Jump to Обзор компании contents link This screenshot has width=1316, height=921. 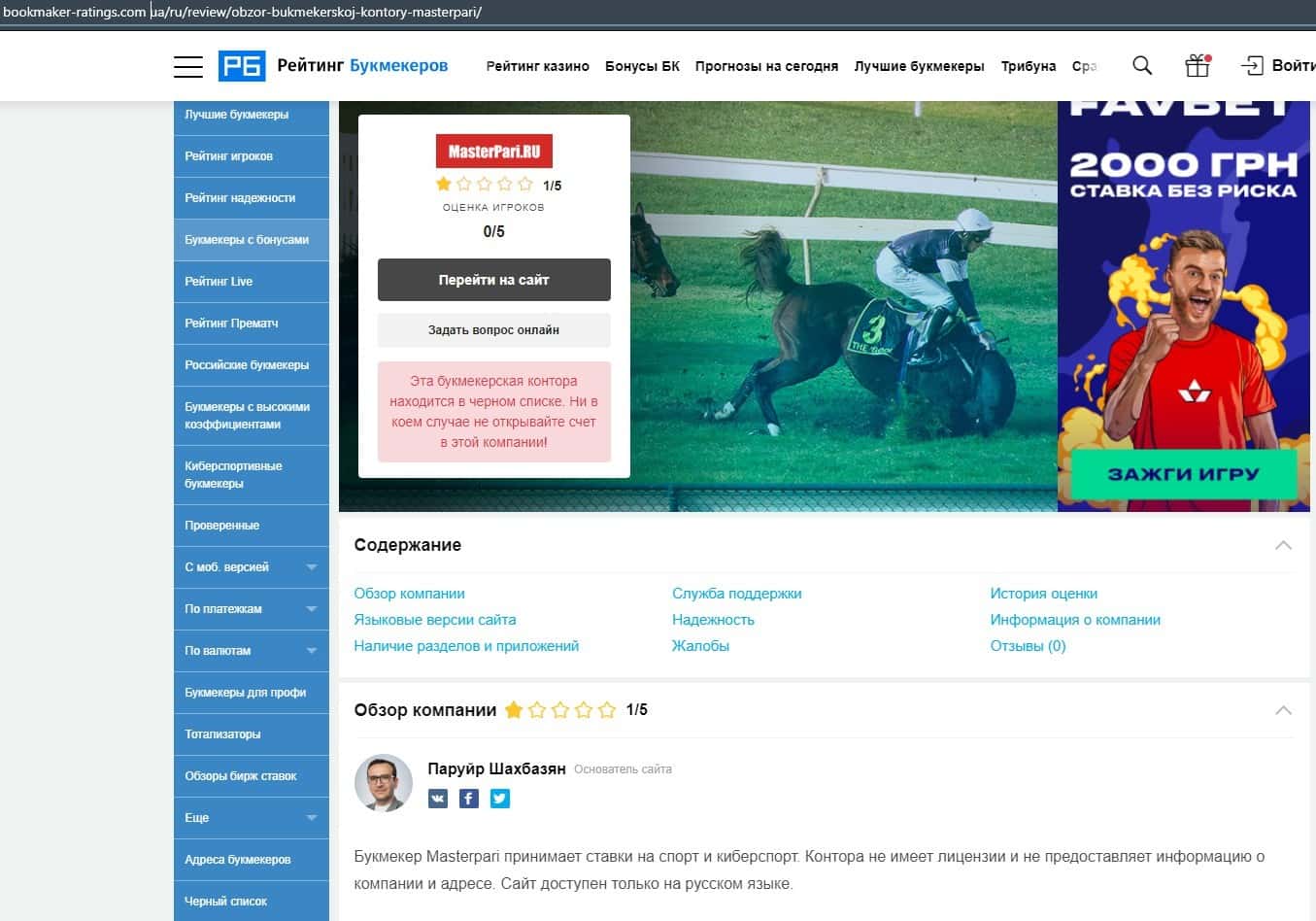[409, 594]
